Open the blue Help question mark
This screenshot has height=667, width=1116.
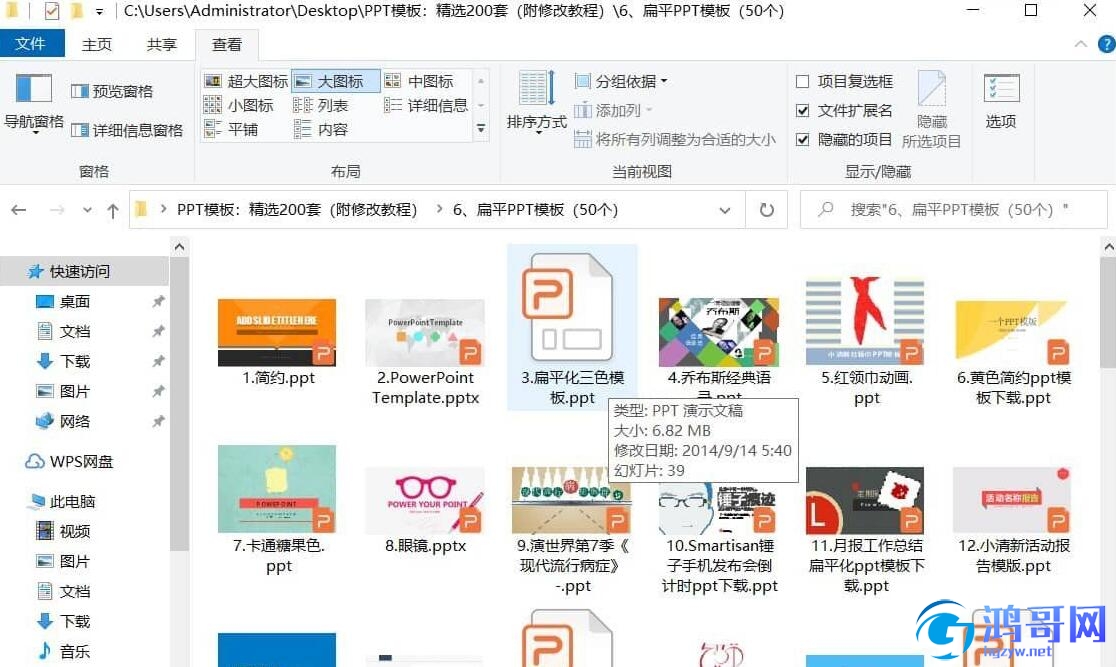click(1107, 44)
